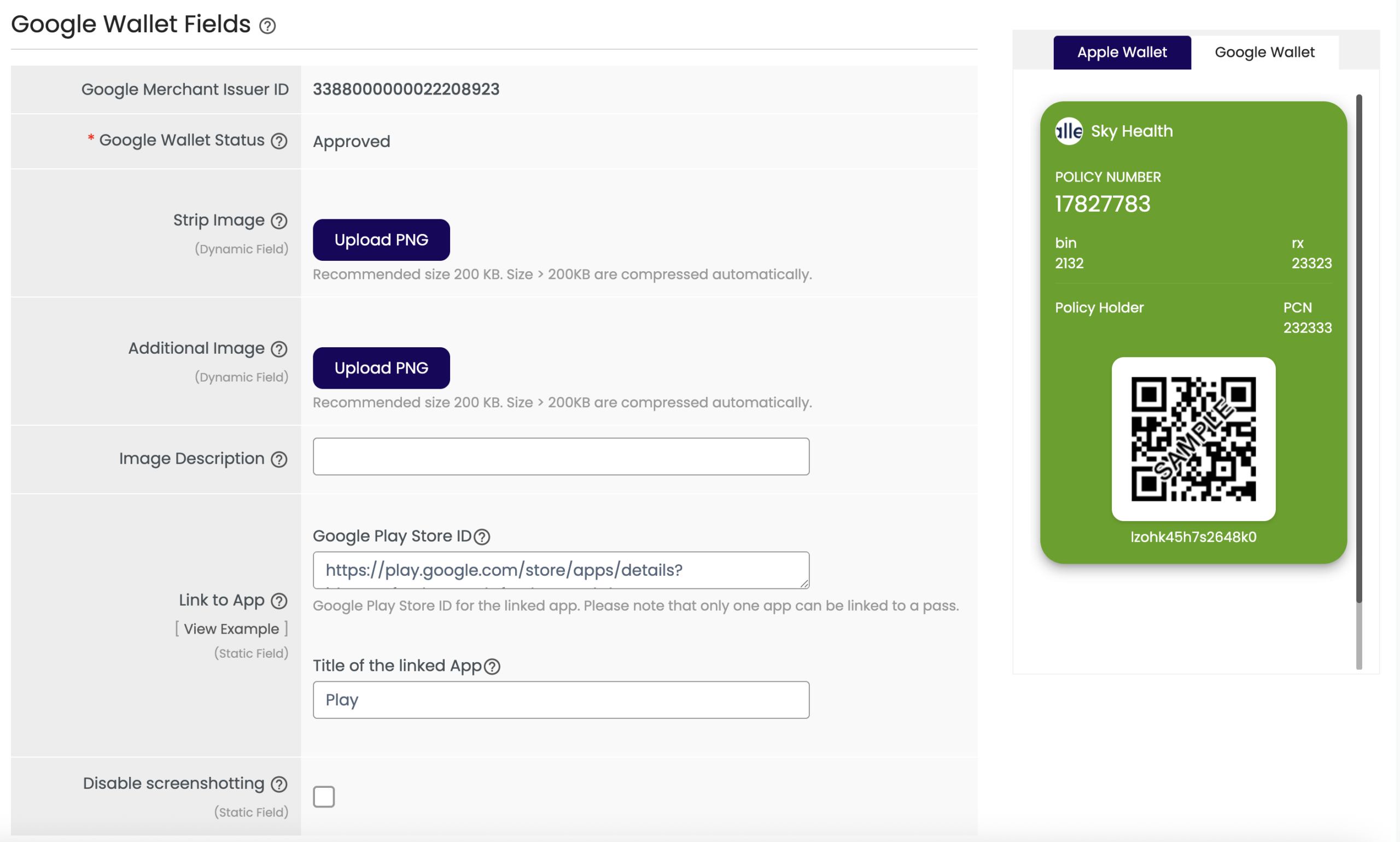Switch to Google Wallet preview tab
The width and height of the screenshot is (1400, 842).
(x=1264, y=52)
